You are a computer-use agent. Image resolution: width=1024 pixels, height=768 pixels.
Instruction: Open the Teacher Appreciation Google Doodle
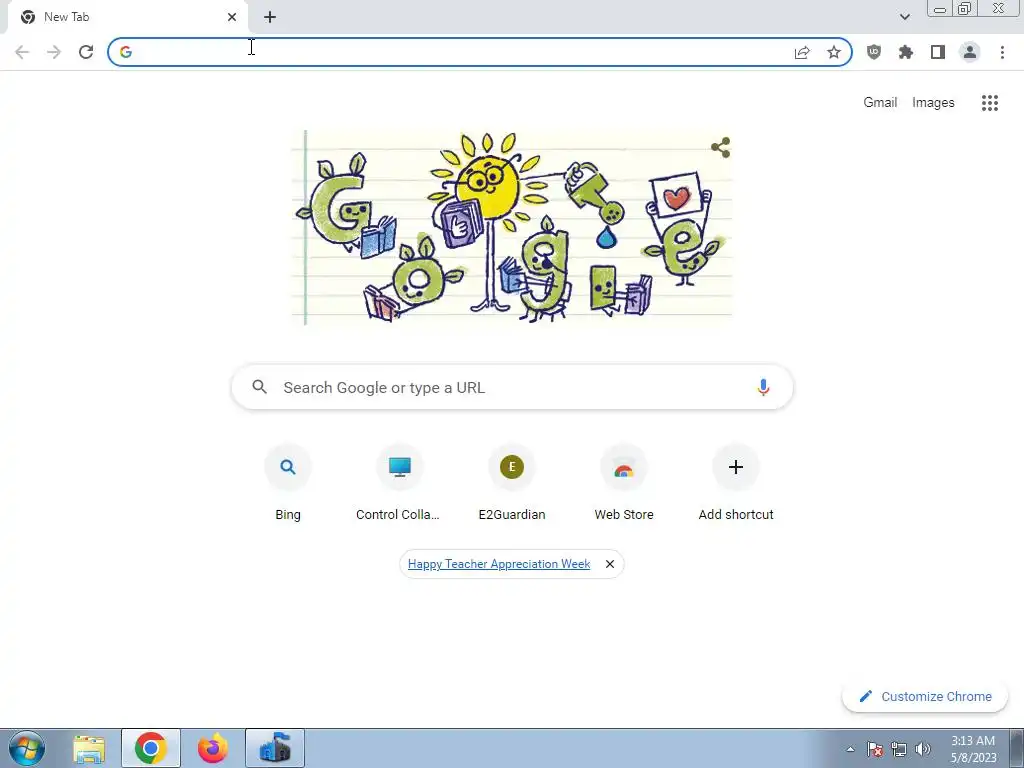(512, 227)
